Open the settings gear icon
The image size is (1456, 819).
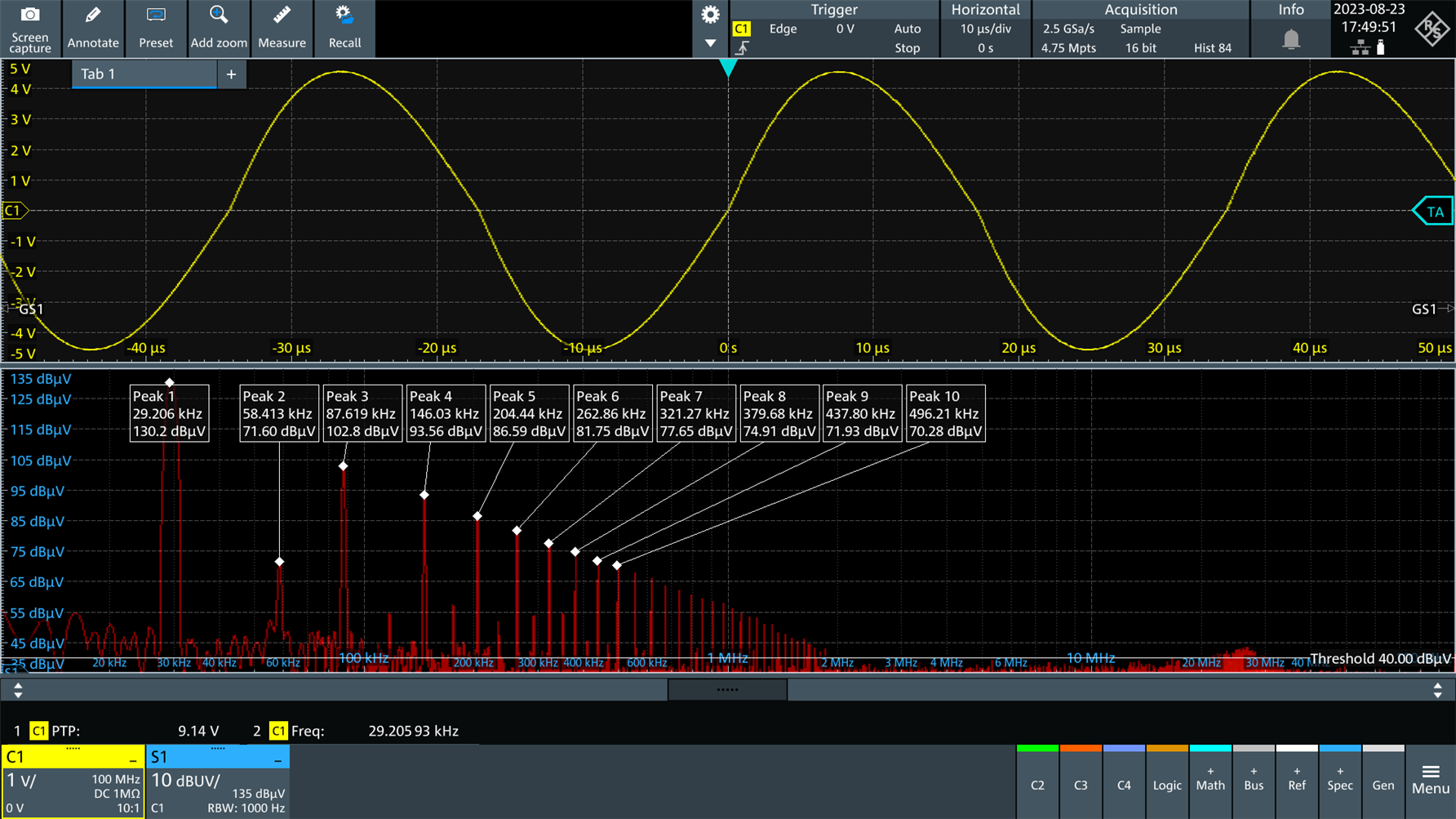point(710,15)
